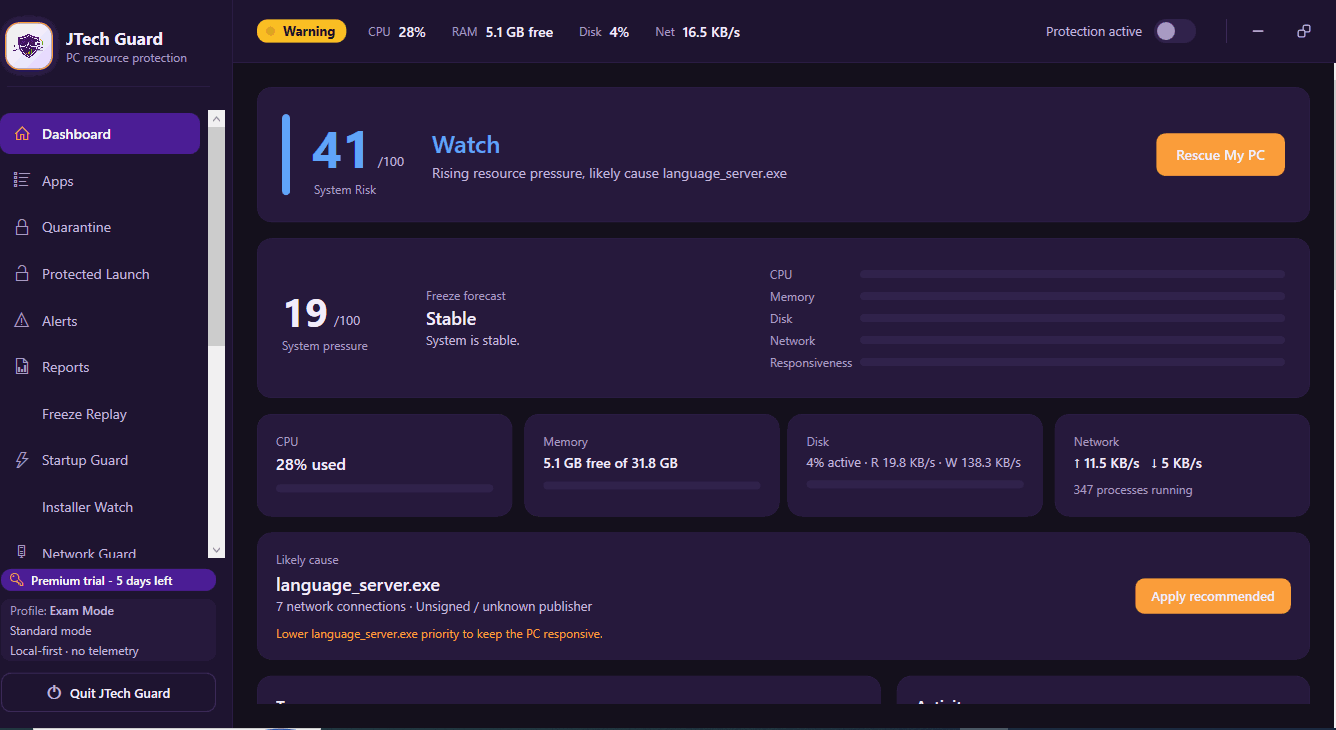This screenshot has height=730, width=1336.
Task: Open Reports via its chart icon
Action: tap(22, 367)
